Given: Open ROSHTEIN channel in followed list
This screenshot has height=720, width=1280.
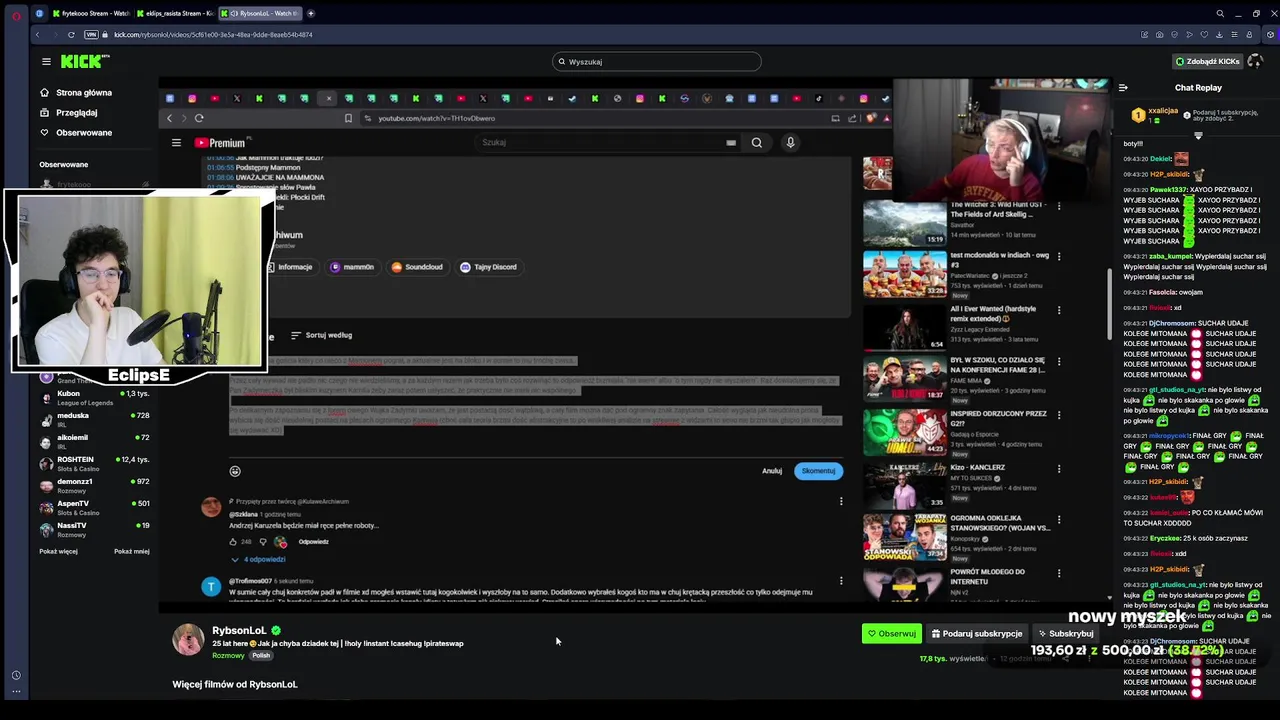Looking at the screenshot, I should click(95, 463).
